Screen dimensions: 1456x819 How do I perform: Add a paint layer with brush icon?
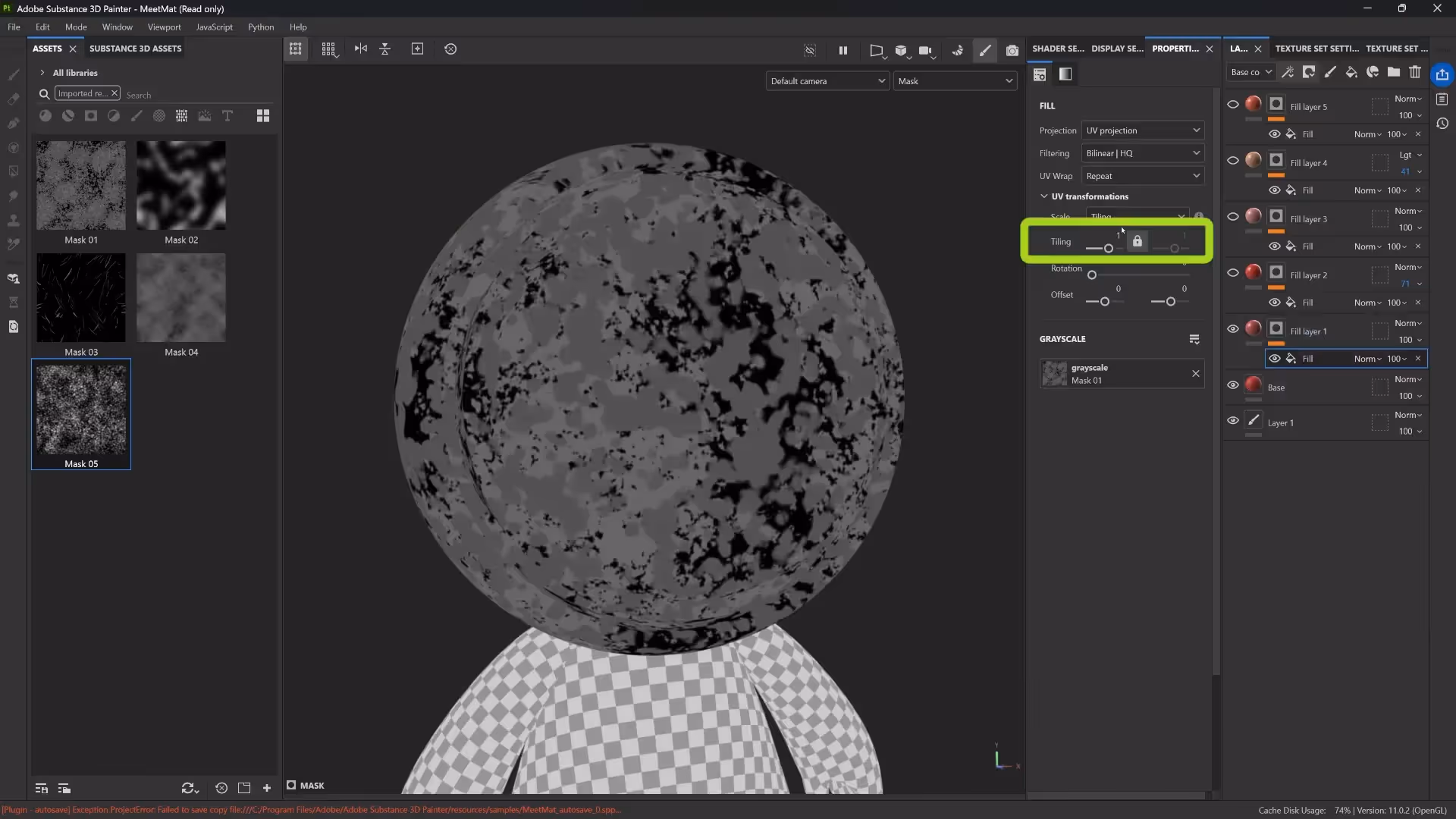point(1330,72)
